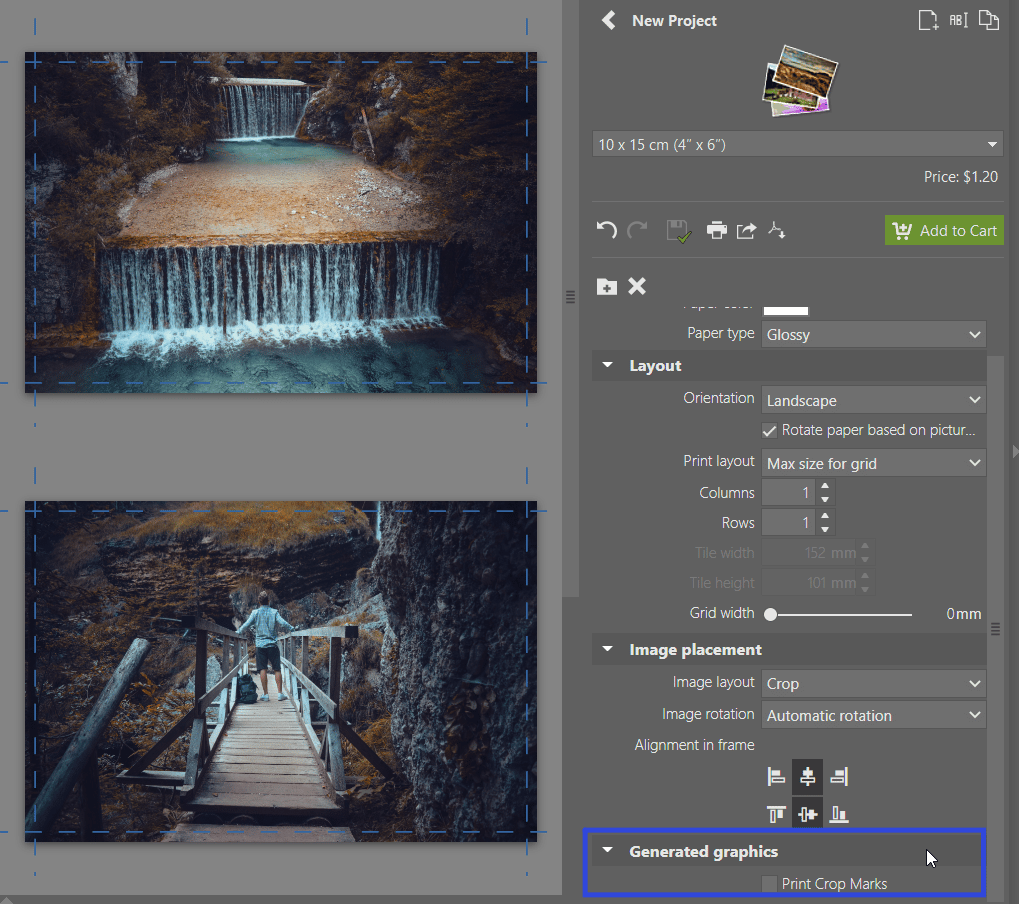Align image left in frame
This screenshot has height=904, width=1019.
point(776,777)
